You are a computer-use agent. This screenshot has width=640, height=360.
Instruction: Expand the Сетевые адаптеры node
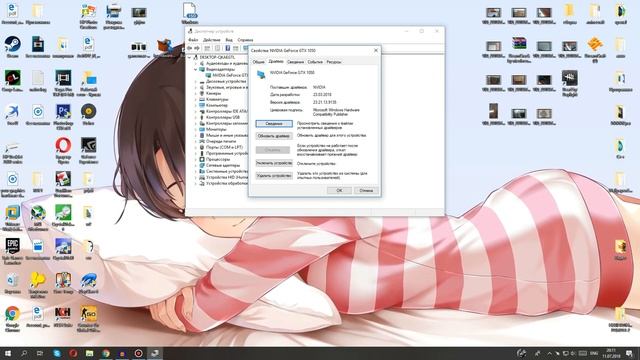tap(196, 165)
